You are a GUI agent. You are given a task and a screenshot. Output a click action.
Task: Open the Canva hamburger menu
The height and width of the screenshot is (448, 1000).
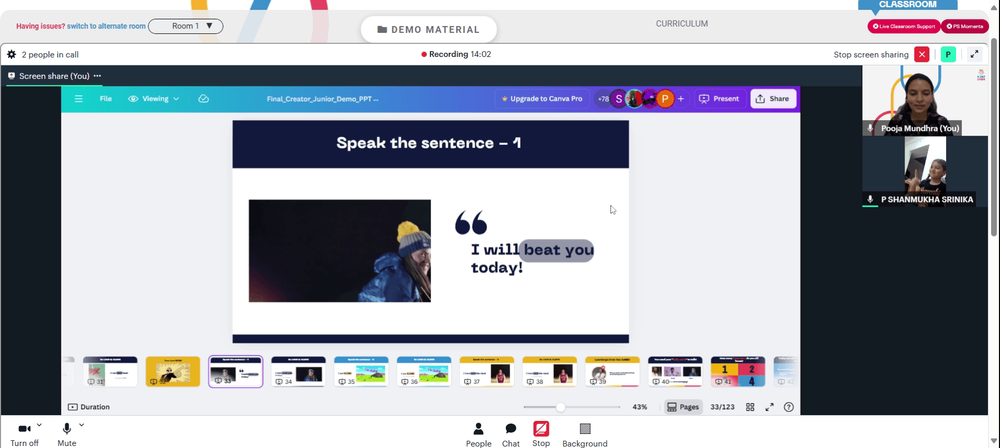pyautogui.click(x=78, y=99)
